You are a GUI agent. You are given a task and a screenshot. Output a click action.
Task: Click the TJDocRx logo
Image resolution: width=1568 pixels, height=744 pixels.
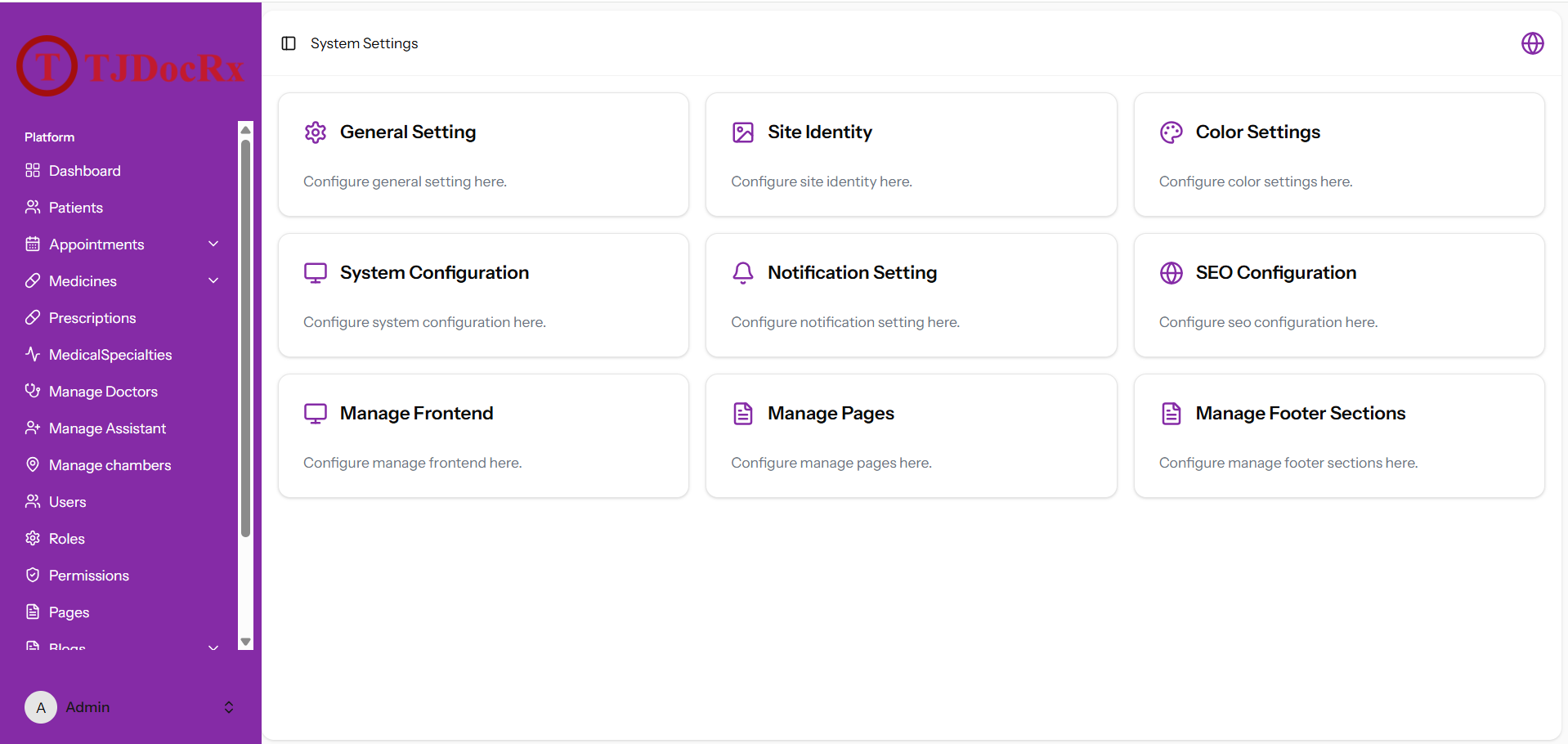click(131, 66)
